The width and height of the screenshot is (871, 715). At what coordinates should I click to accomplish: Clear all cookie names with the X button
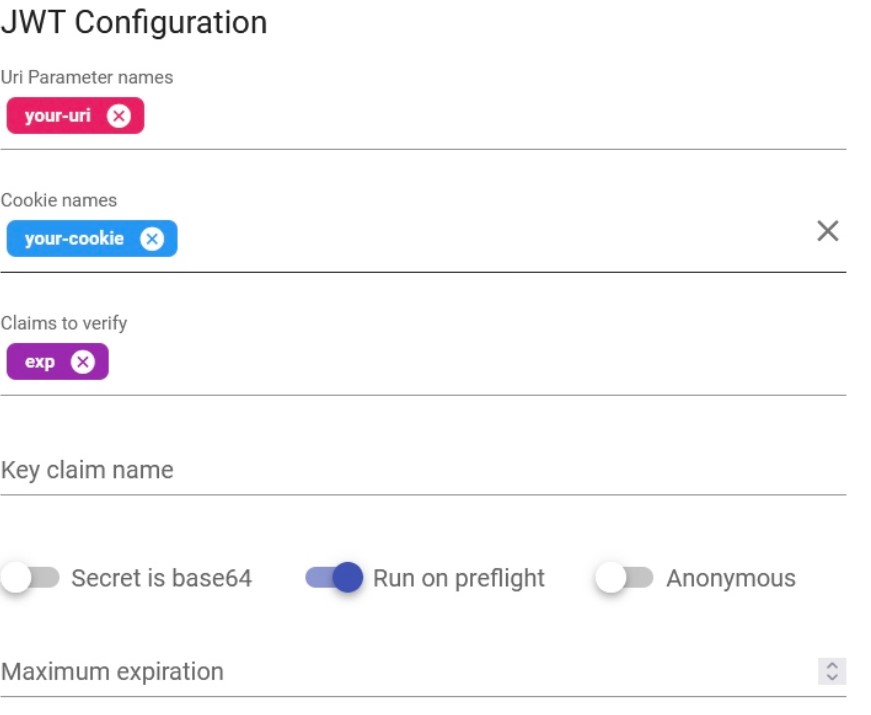click(x=827, y=232)
